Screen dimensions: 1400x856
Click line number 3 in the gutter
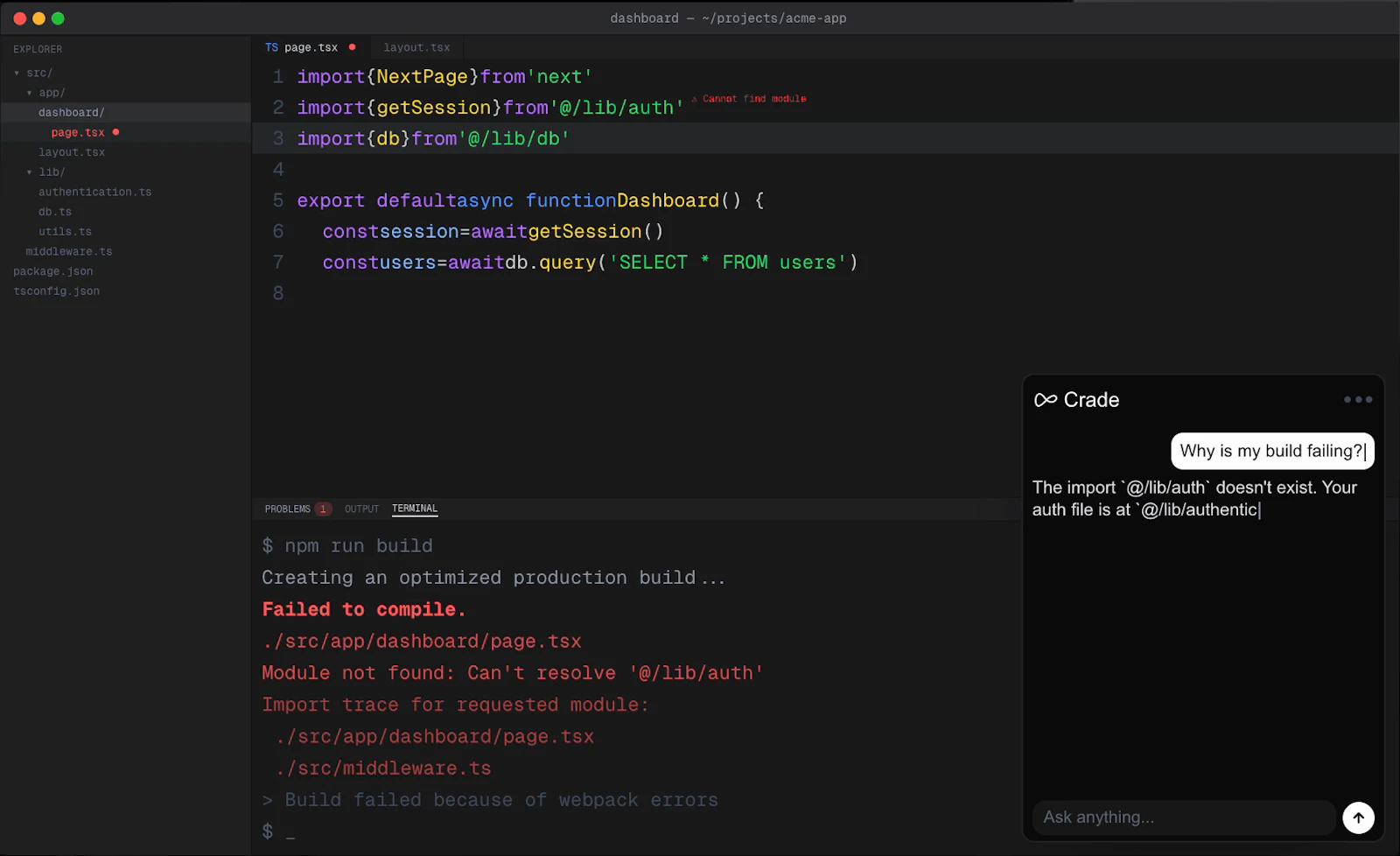278,138
